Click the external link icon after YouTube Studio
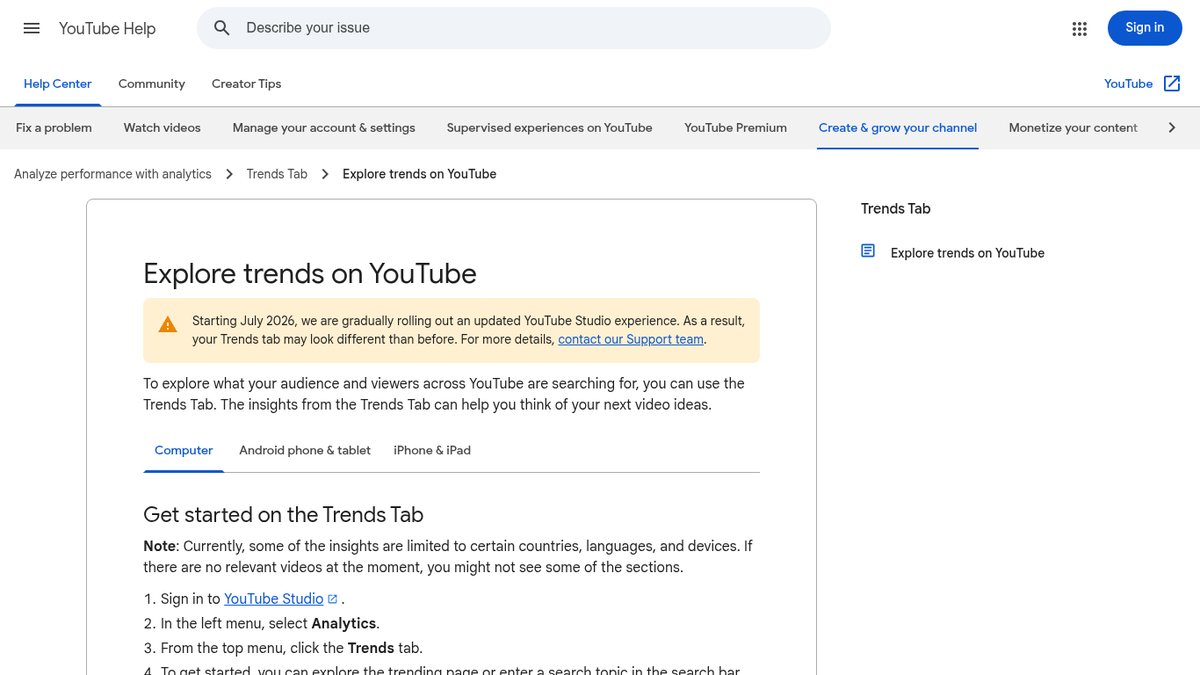Image resolution: width=1200 pixels, height=675 pixels. pyautogui.click(x=333, y=599)
